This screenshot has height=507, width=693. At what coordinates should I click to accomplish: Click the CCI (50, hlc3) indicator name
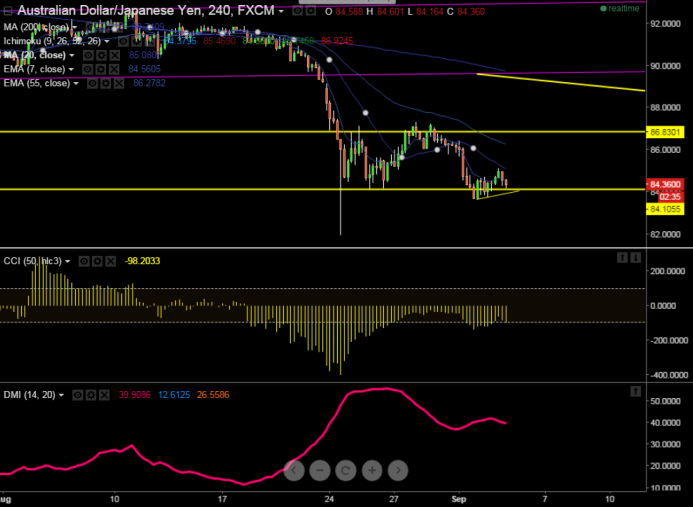pos(33,261)
